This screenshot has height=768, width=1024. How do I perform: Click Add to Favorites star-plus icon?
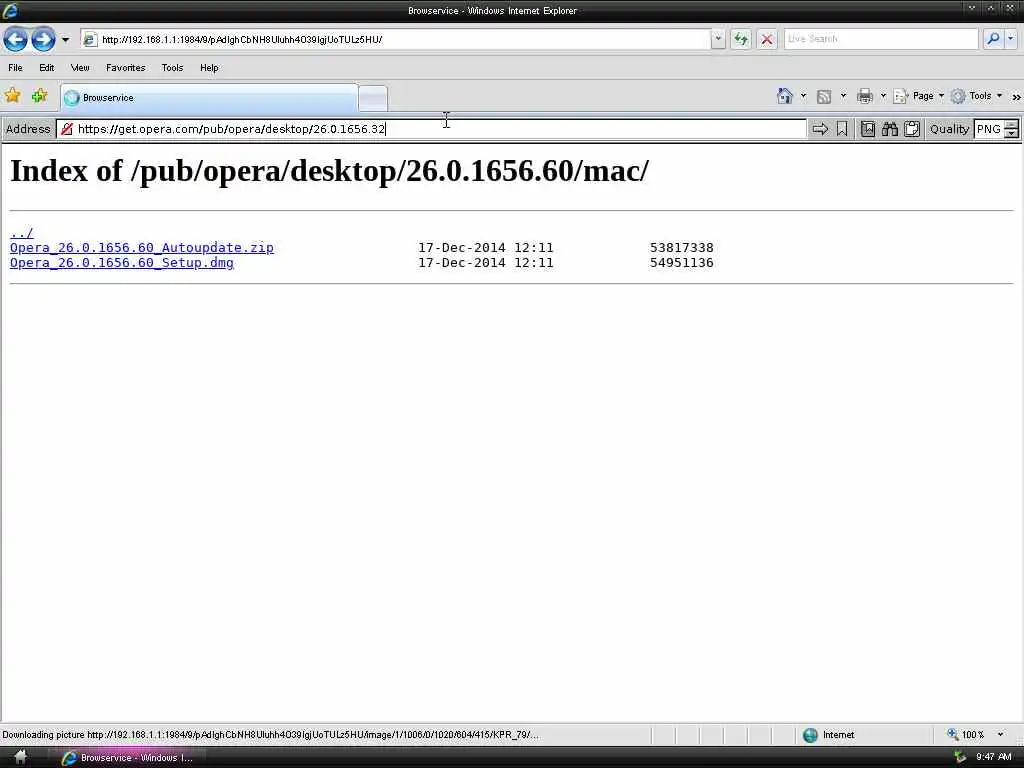coord(39,96)
